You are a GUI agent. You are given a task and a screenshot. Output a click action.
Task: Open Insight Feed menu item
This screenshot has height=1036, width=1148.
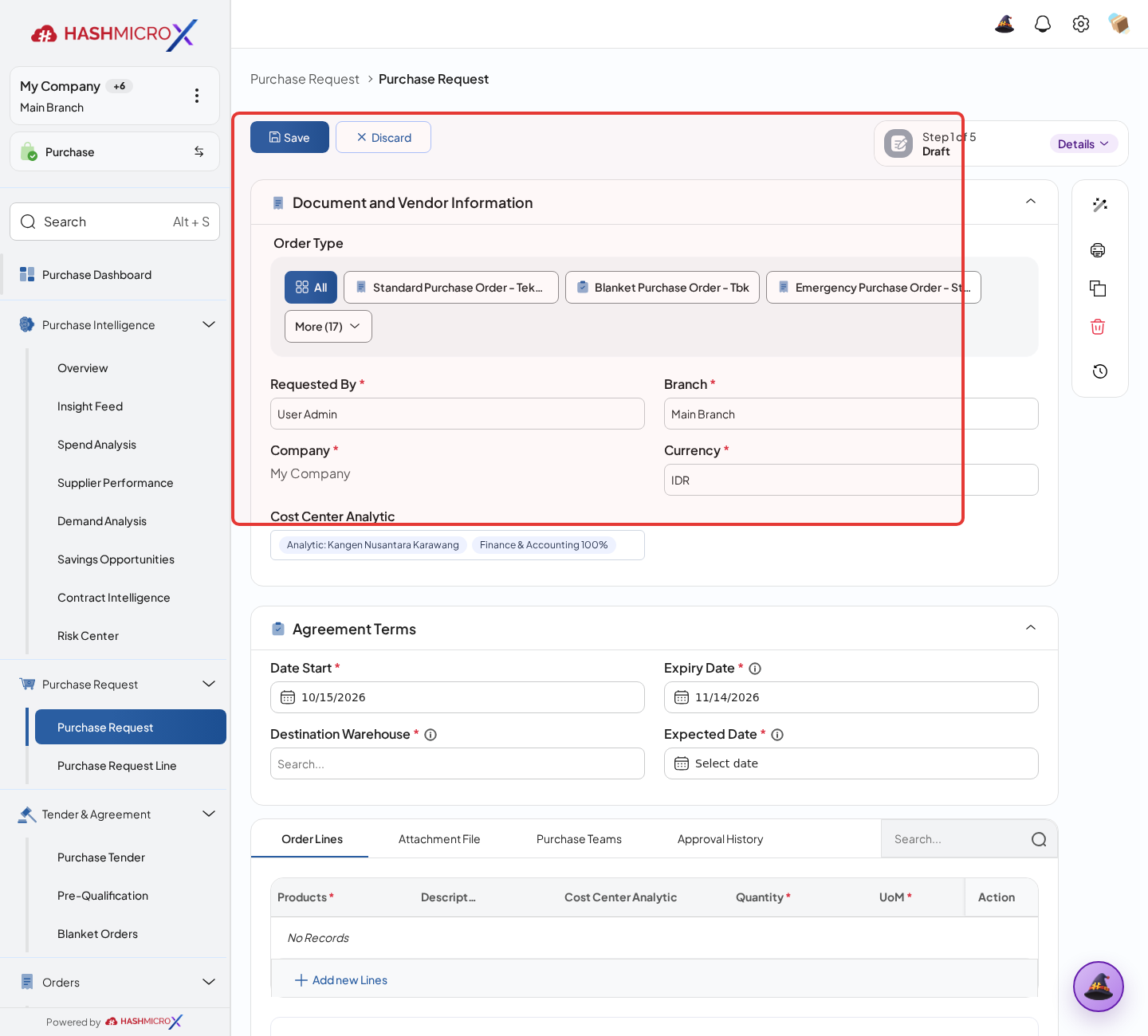pos(90,406)
